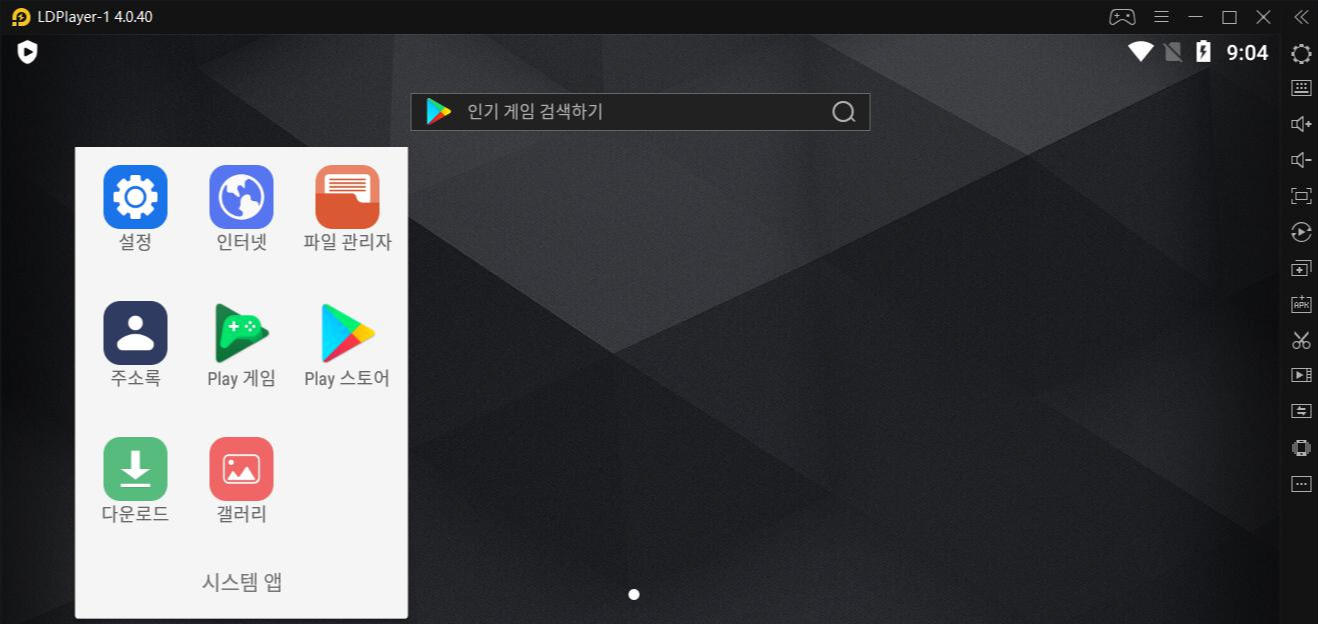Click the install APK sidebar icon
The image size is (1318, 624).
coord(1301,304)
